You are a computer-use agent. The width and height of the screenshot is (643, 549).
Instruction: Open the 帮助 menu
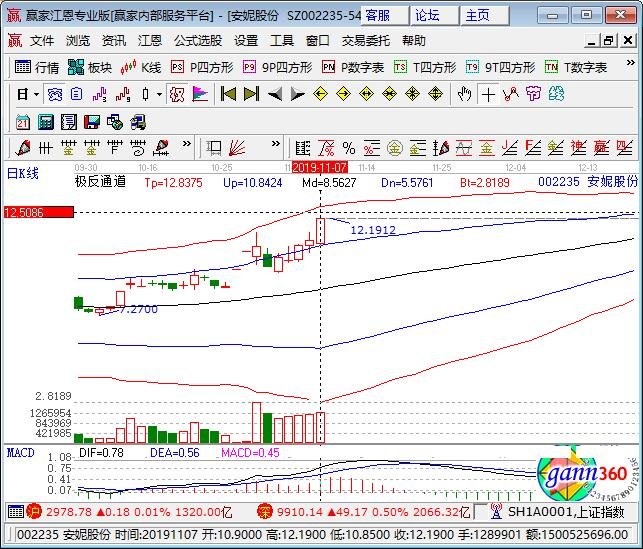[413, 41]
